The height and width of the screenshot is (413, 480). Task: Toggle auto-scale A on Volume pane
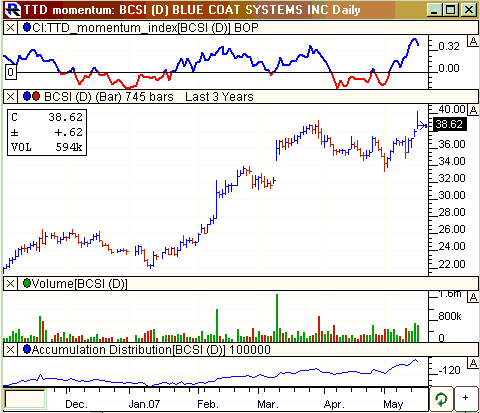coord(473,297)
